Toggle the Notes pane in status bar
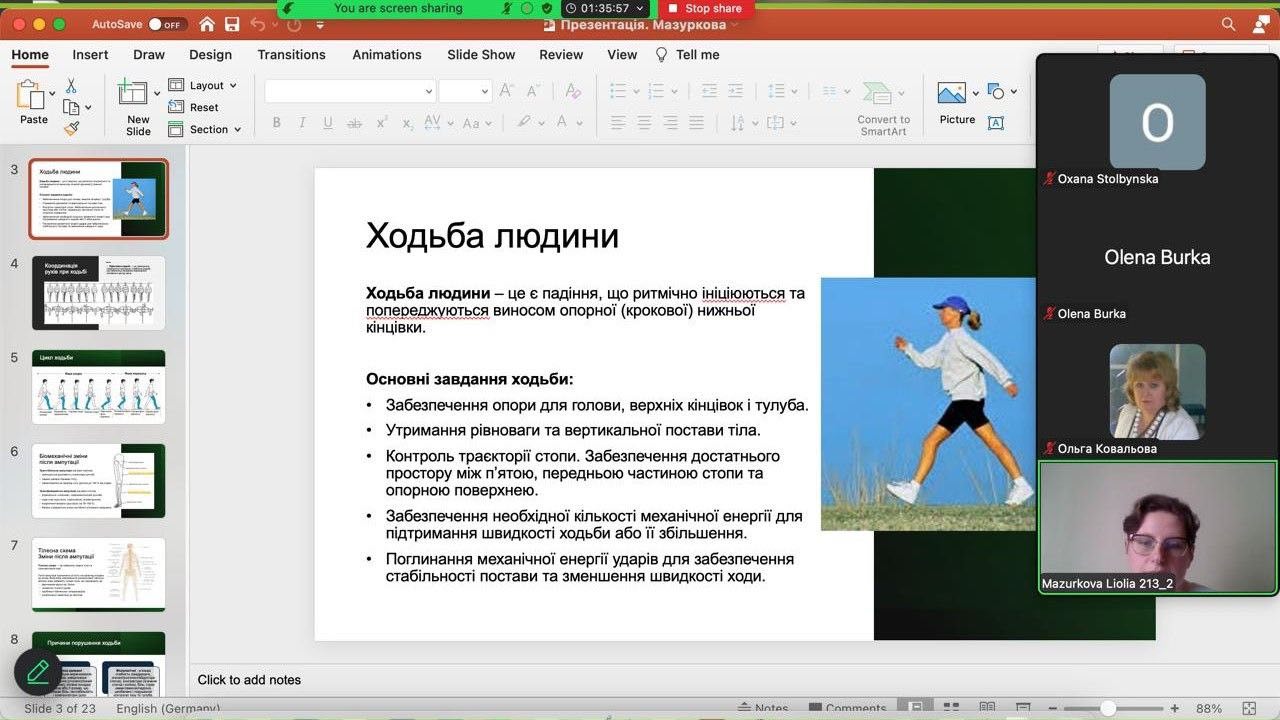This screenshot has height=720, width=1280. pyautogui.click(x=764, y=708)
